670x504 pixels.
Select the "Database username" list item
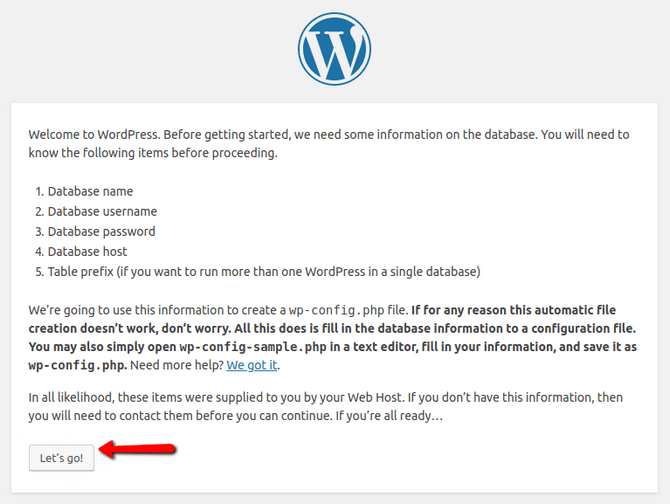pos(102,211)
